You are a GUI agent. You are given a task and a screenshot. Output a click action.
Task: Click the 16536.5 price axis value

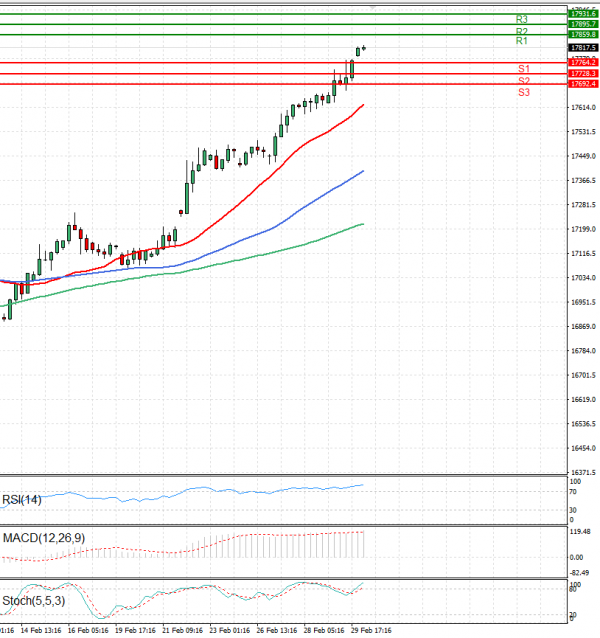click(x=583, y=424)
